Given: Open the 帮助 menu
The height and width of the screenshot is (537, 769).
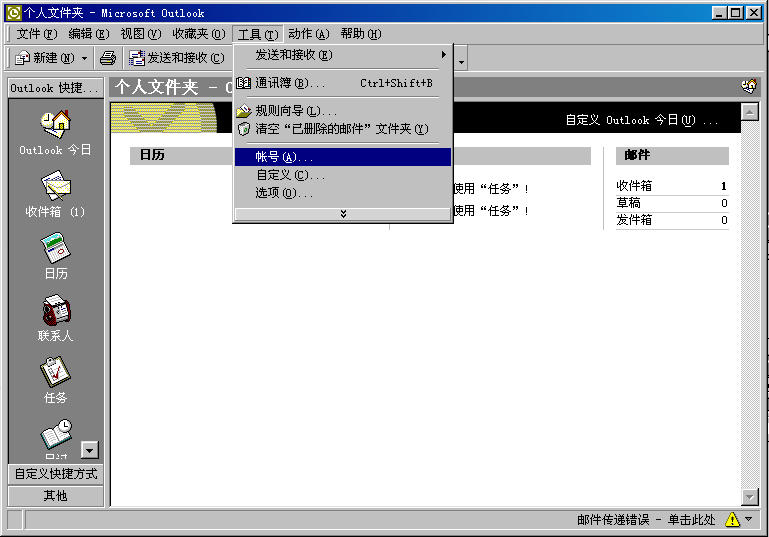Looking at the screenshot, I should [x=360, y=34].
